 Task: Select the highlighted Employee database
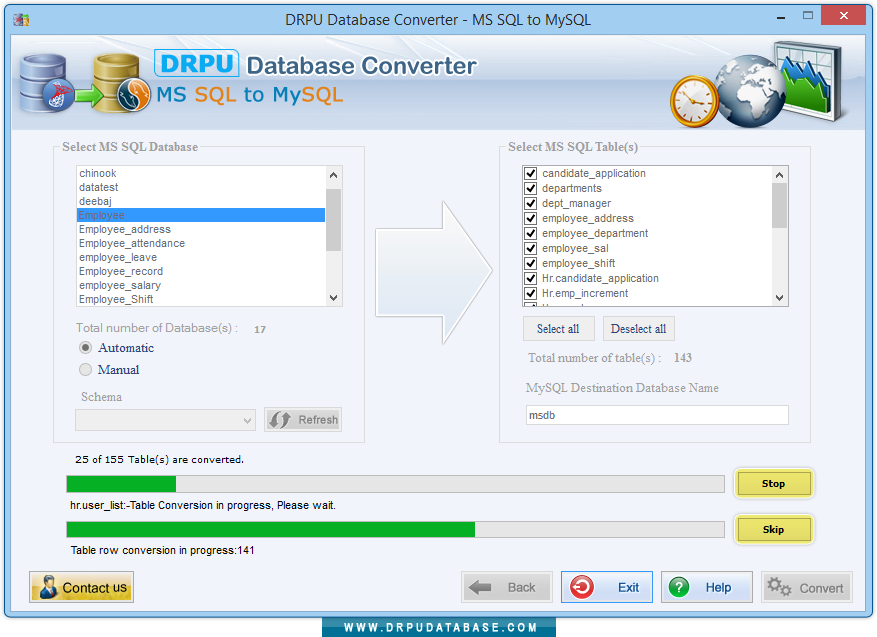[x=201, y=215]
